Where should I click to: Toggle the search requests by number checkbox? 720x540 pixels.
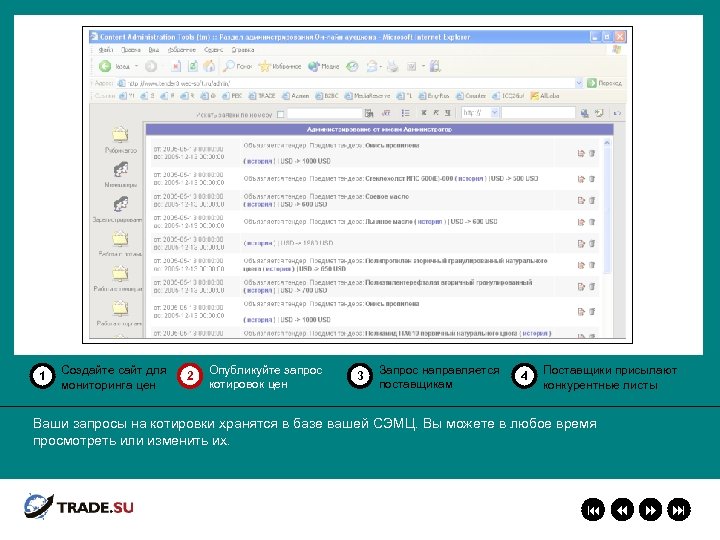point(281,114)
